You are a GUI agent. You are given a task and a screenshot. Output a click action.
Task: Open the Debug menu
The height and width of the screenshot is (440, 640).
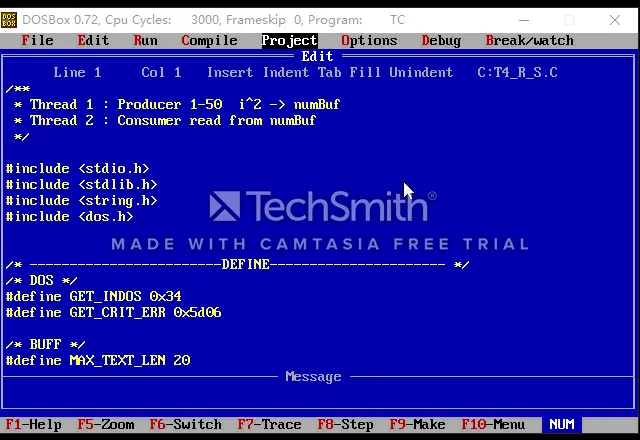coord(441,40)
